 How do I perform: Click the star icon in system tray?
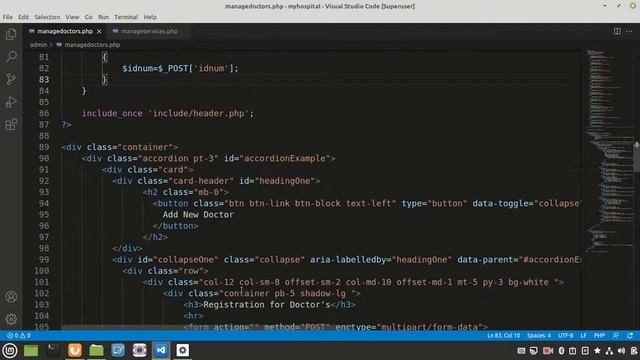click(597, 351)
